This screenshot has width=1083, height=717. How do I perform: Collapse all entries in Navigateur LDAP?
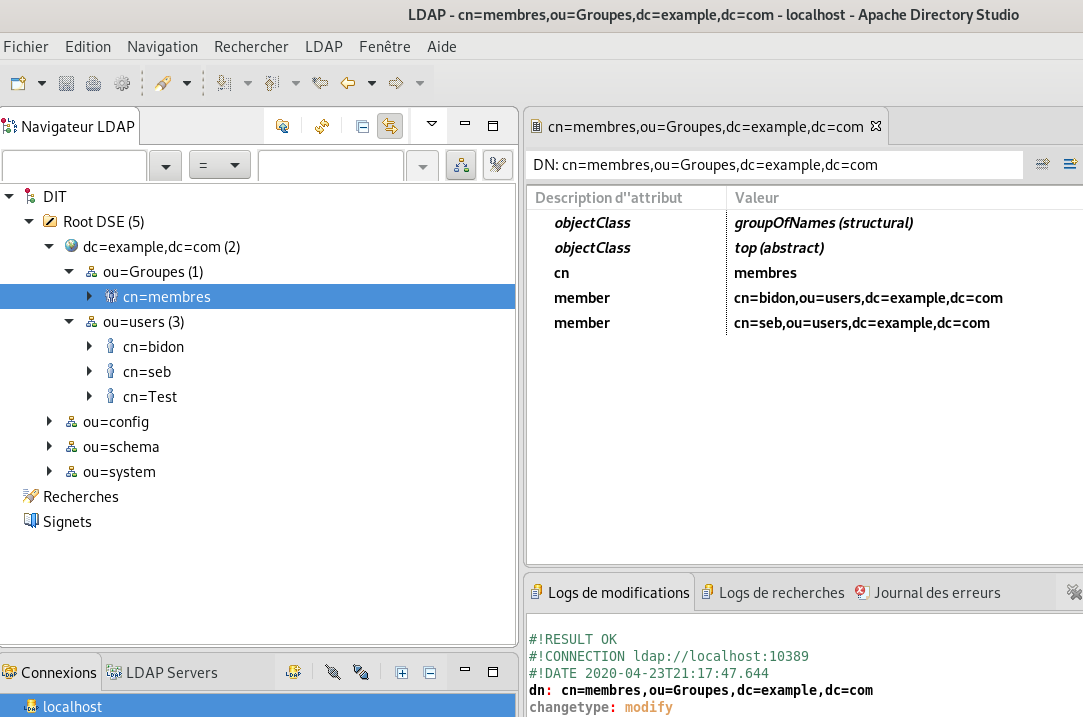pos(362,126)
